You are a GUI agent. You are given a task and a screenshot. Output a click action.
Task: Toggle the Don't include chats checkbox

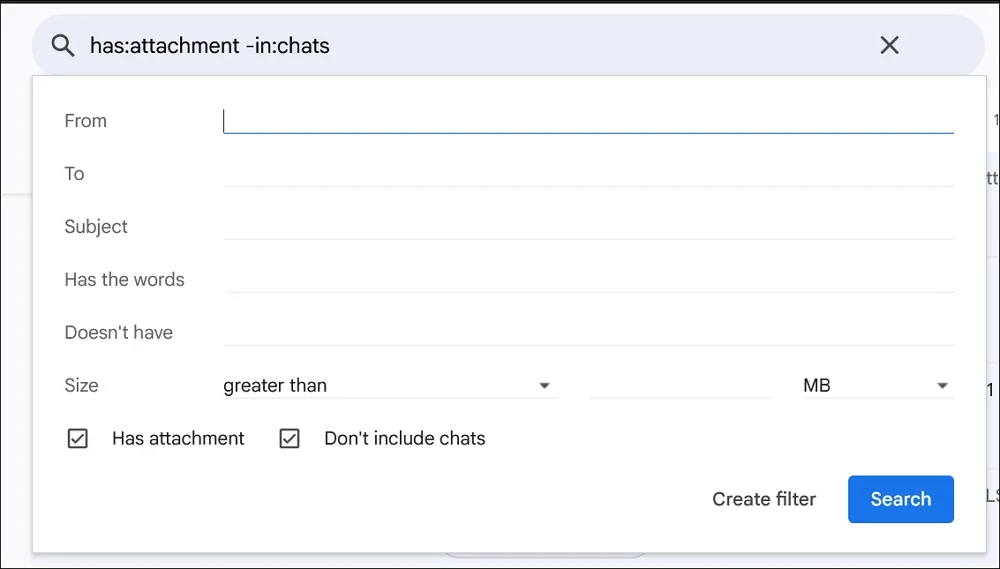point(290,439)
